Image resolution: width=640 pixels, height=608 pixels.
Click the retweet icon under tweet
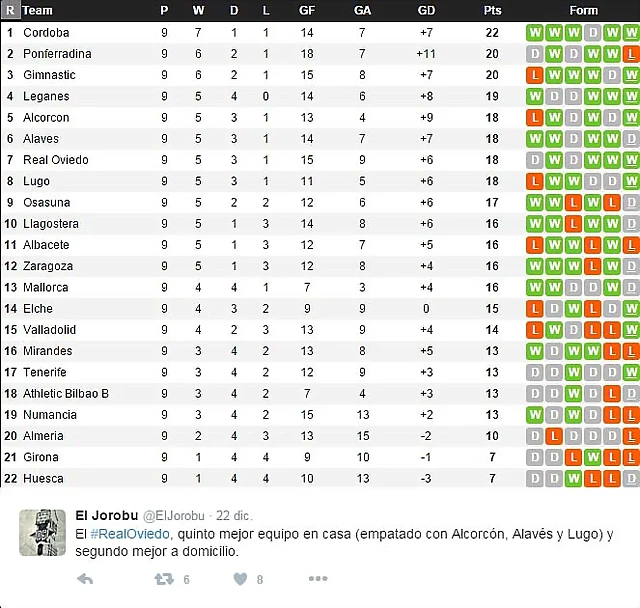[x=164, y=579]
